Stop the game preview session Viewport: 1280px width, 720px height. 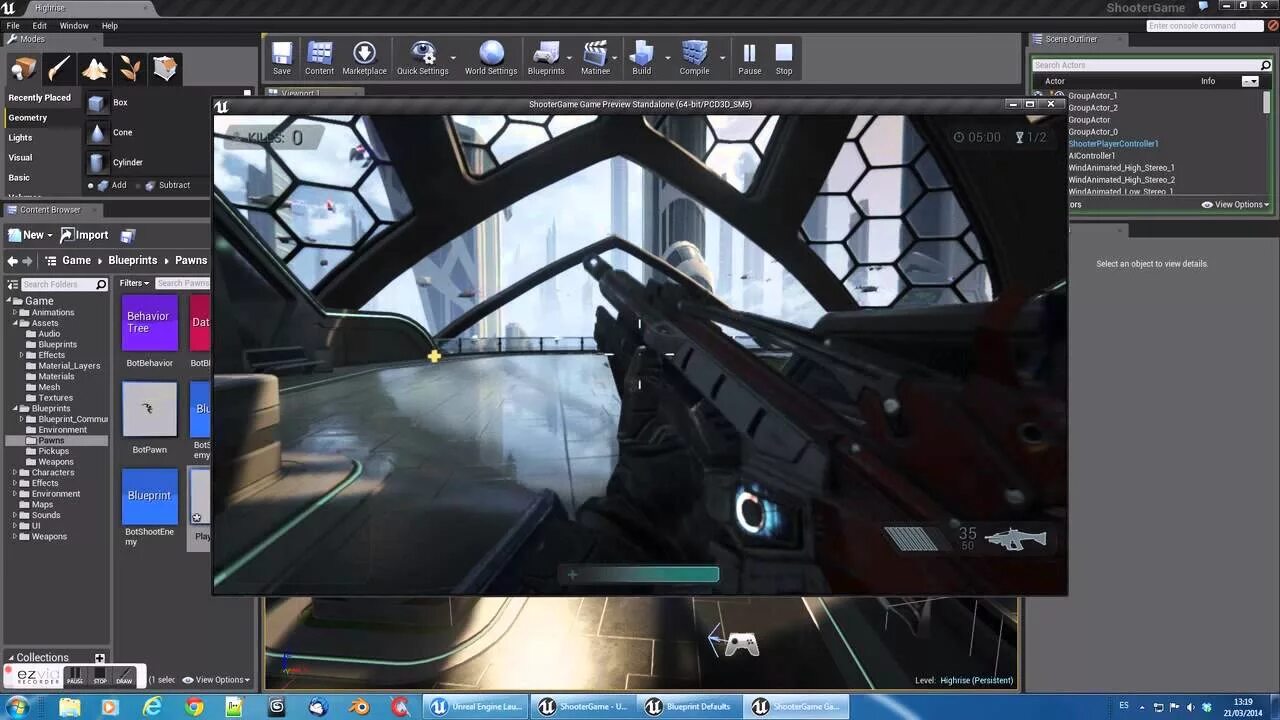click(784, 58)
